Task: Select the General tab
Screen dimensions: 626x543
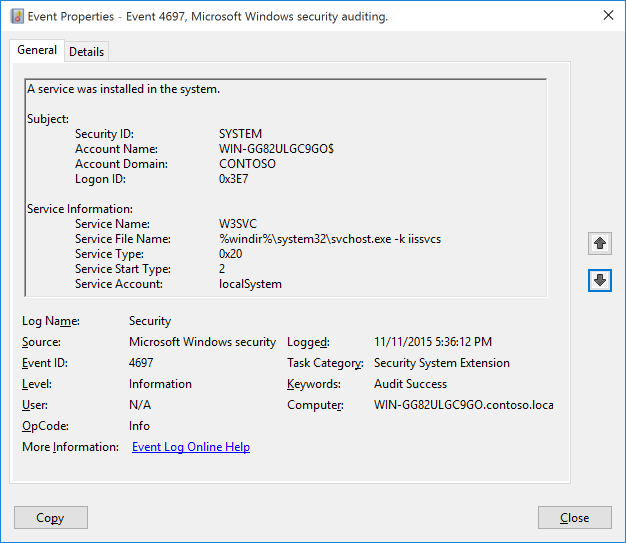Action: [x=37, y=51]
